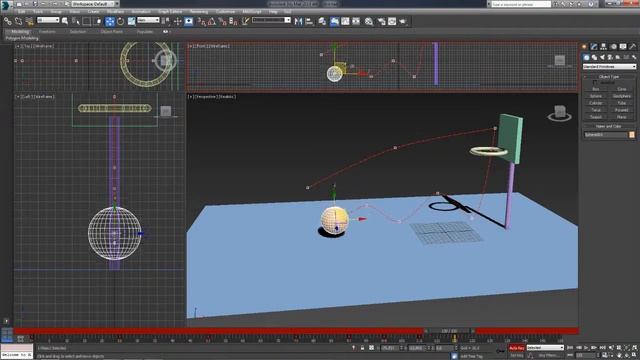This screenshot has height=360, width=640.
Task: Activate the Select and Rotate tool
Action: [120, 21]
